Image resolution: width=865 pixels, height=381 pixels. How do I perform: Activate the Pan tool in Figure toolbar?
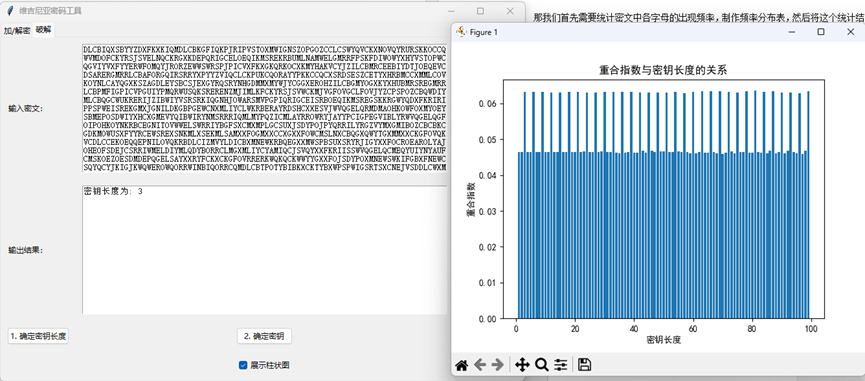pos(522,364)
